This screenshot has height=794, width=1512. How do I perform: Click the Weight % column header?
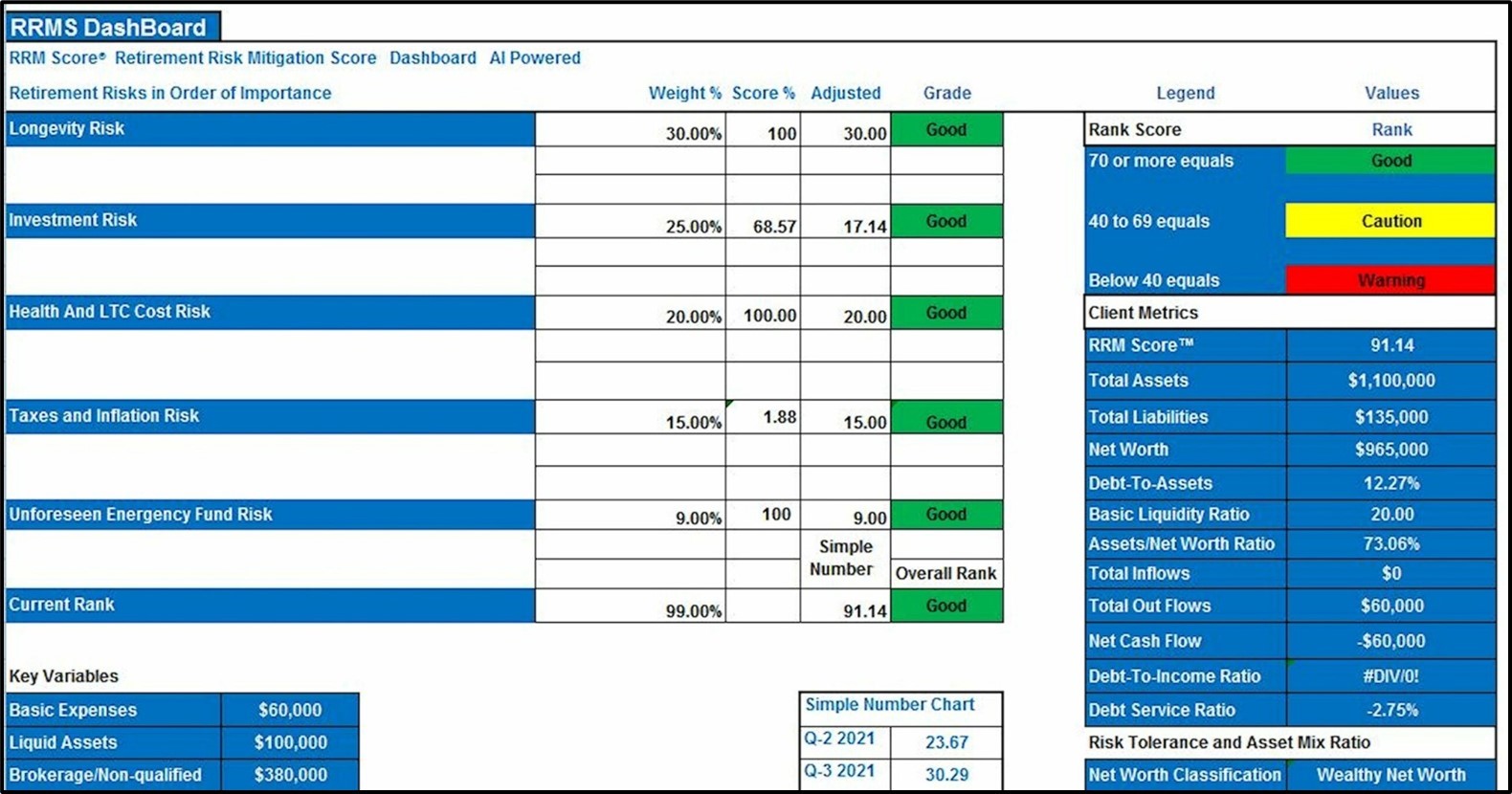click(684, 93)
